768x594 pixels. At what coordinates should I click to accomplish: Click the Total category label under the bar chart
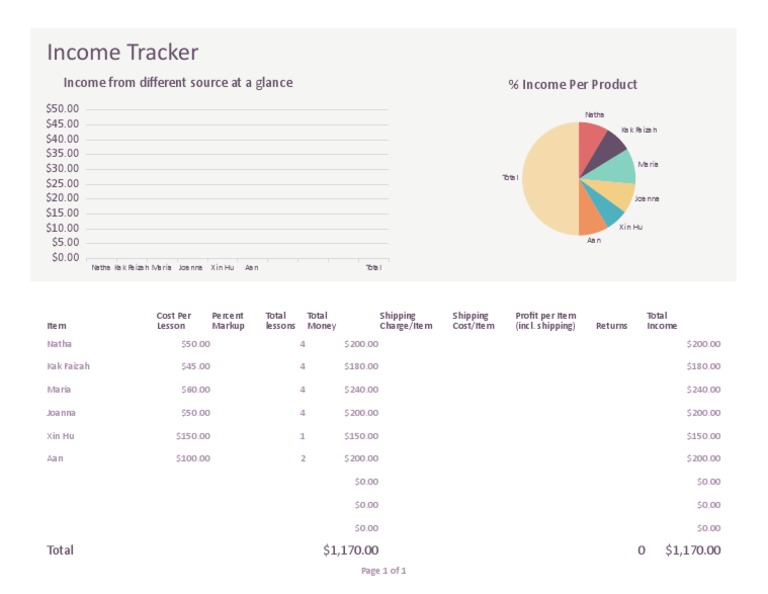pyautogui.click(x=373, y=267)
